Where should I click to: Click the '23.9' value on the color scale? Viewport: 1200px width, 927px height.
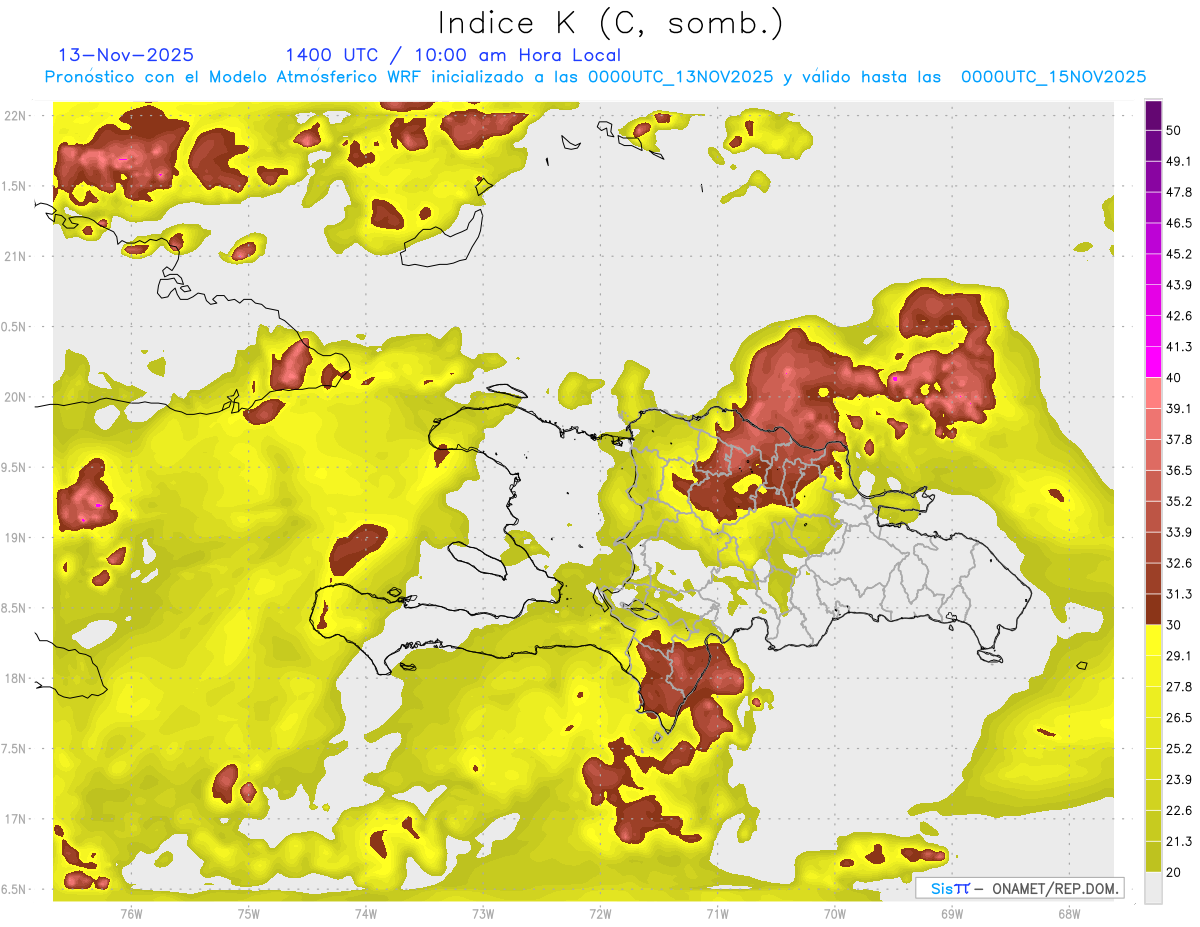(x=1178, y=780)
